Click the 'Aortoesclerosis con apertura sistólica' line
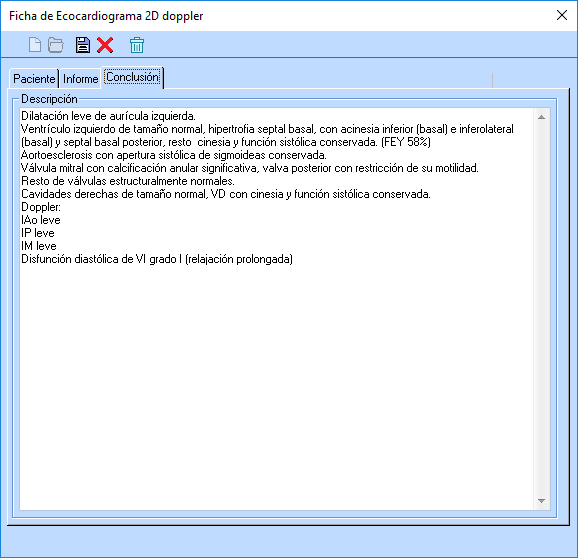The height and width of the screenshot is (558, 578). pyautogui.click(x=174, y=155)
